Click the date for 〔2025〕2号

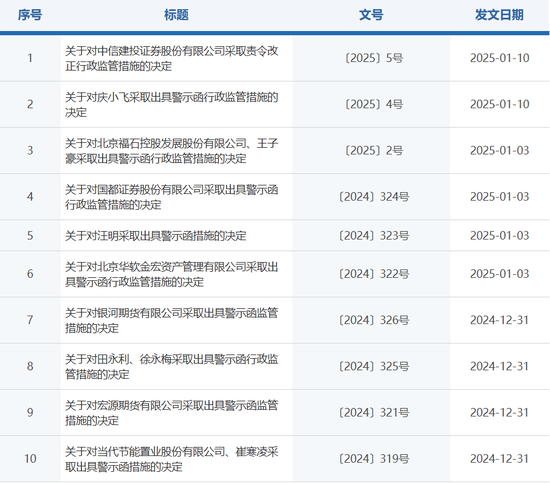[499, 150]
